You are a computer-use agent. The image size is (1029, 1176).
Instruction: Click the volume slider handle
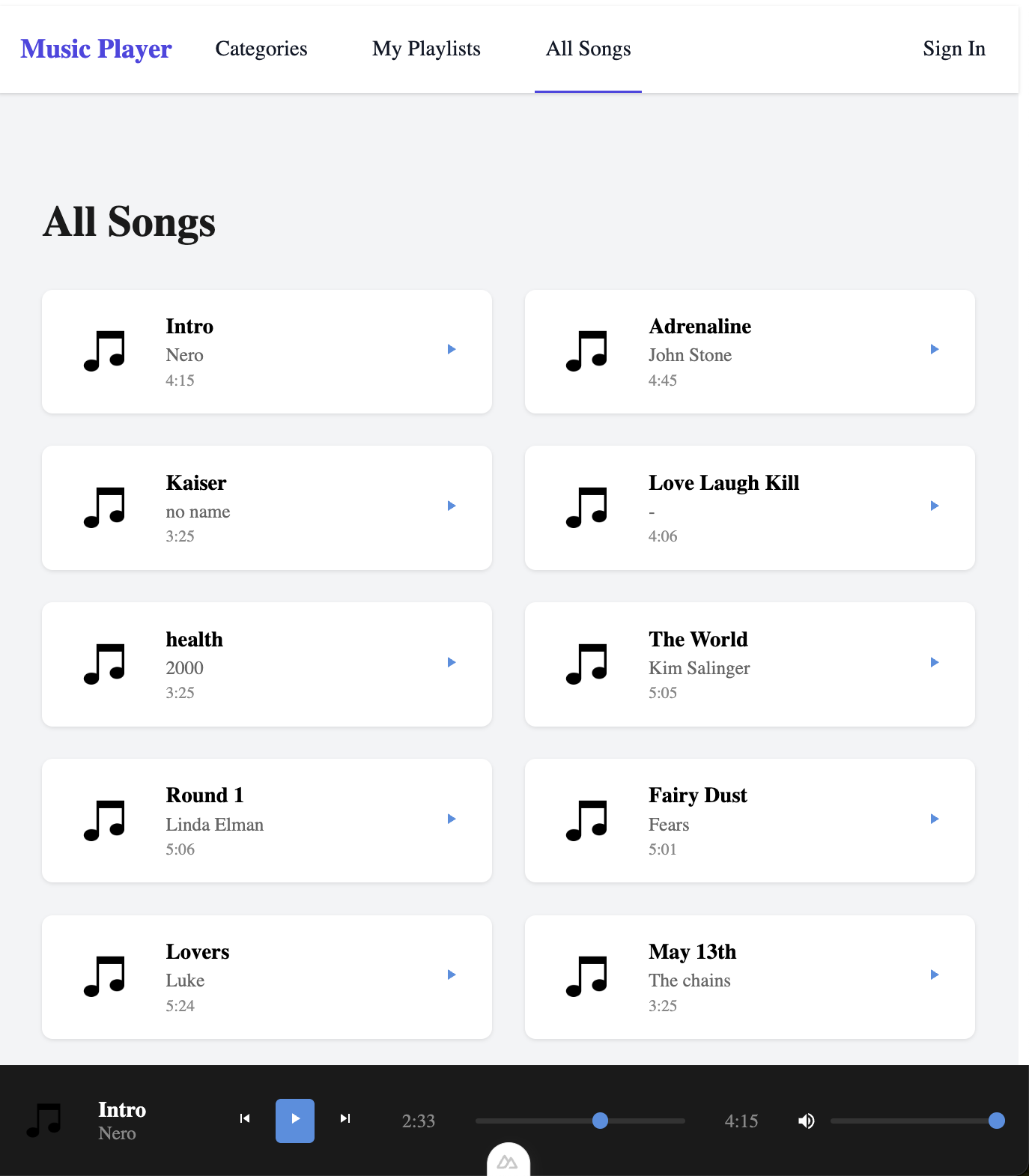pyautogui.click(x=996, y=1121)
